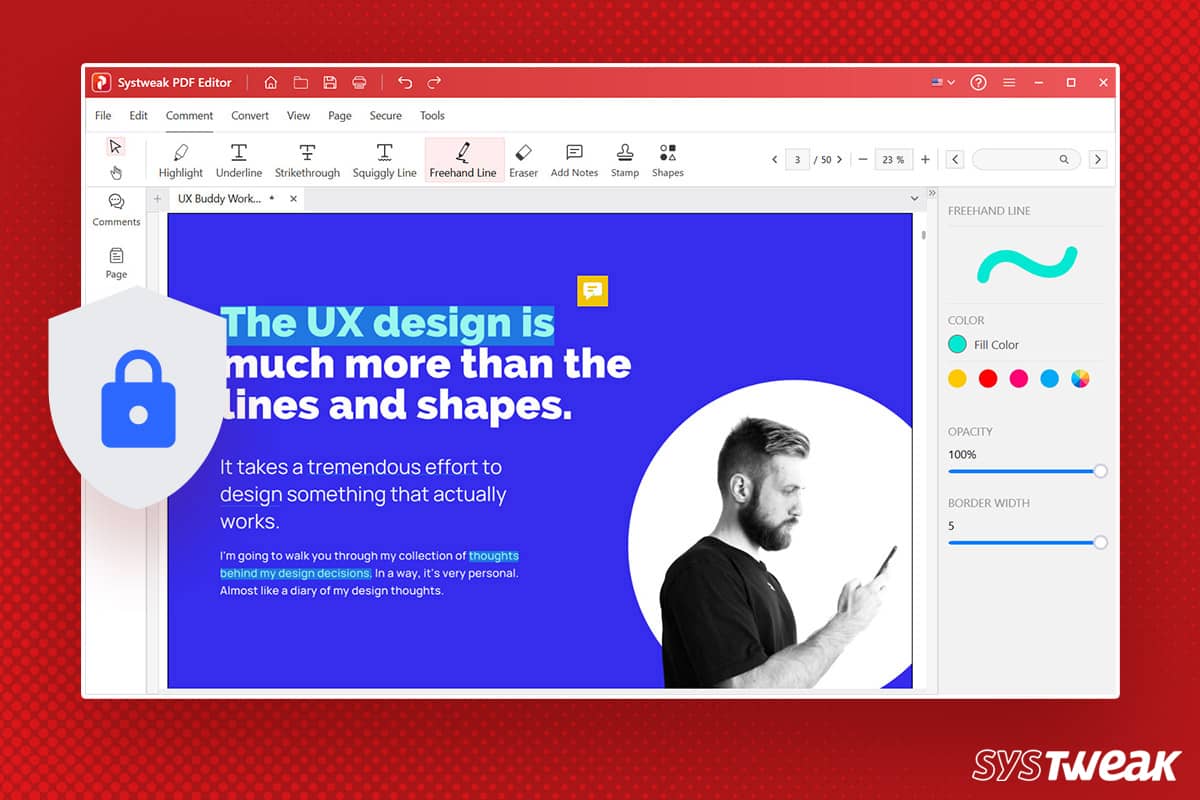The height and width of the screenshot is (800, 1200).
Task: Open the Comments side panel
Action: (116, 210)
